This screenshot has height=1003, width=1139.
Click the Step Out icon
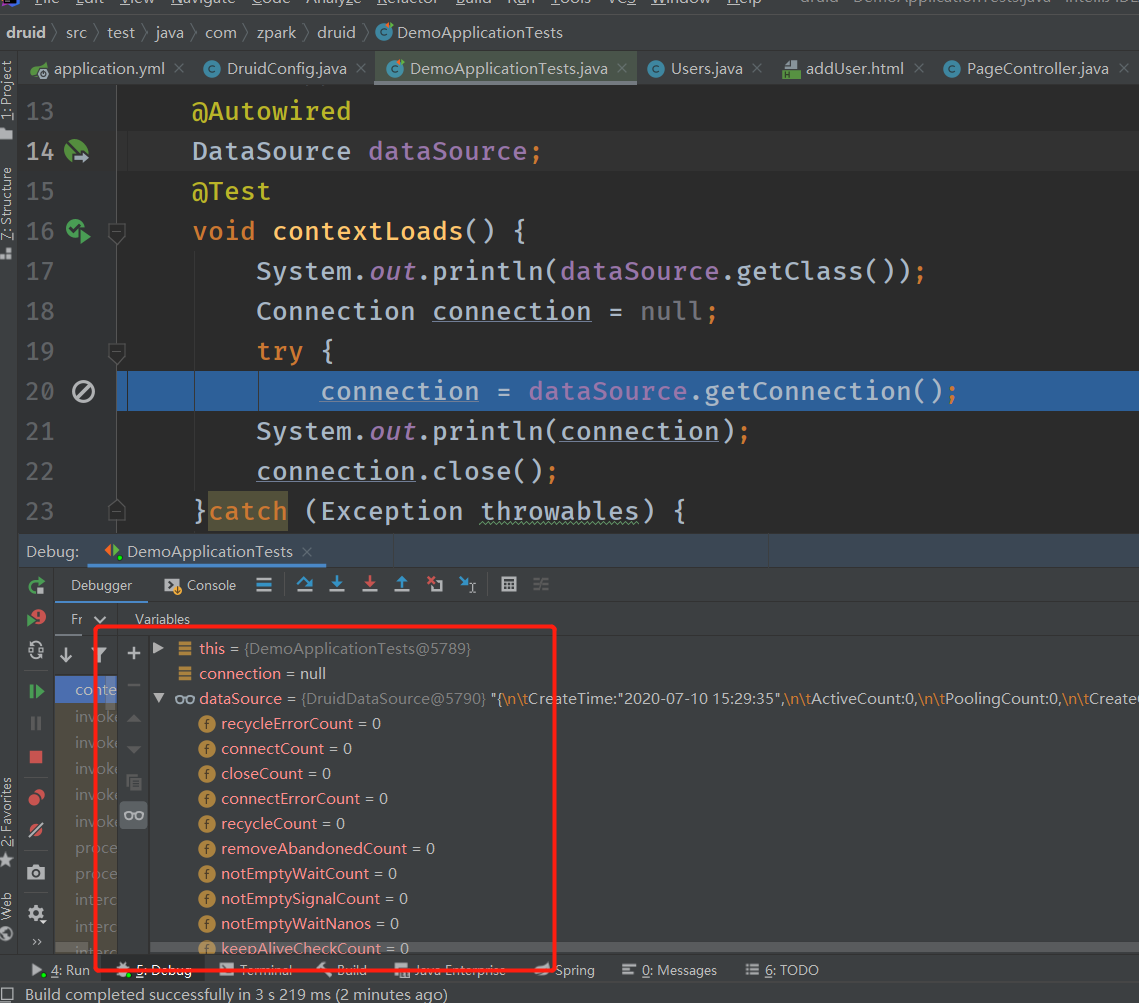point(402,584)
